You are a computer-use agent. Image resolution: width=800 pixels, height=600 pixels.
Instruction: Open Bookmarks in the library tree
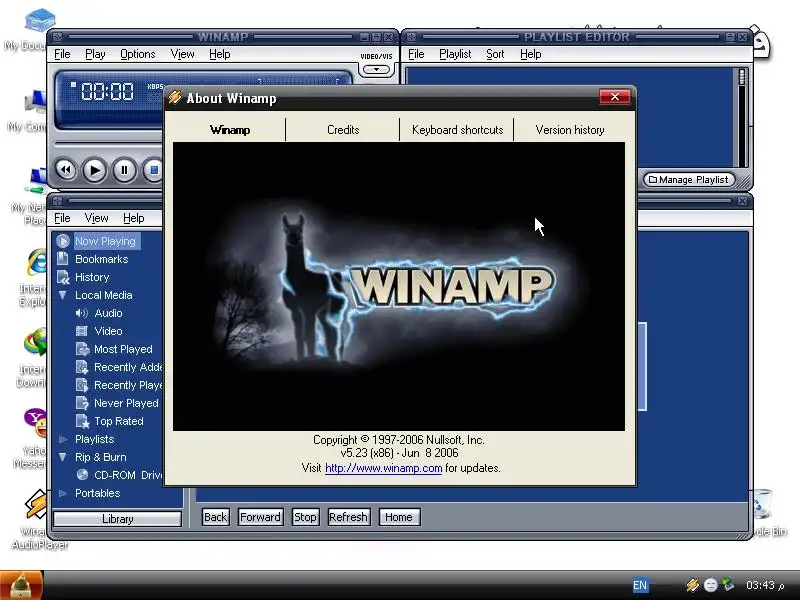click(x=102, y=259)
